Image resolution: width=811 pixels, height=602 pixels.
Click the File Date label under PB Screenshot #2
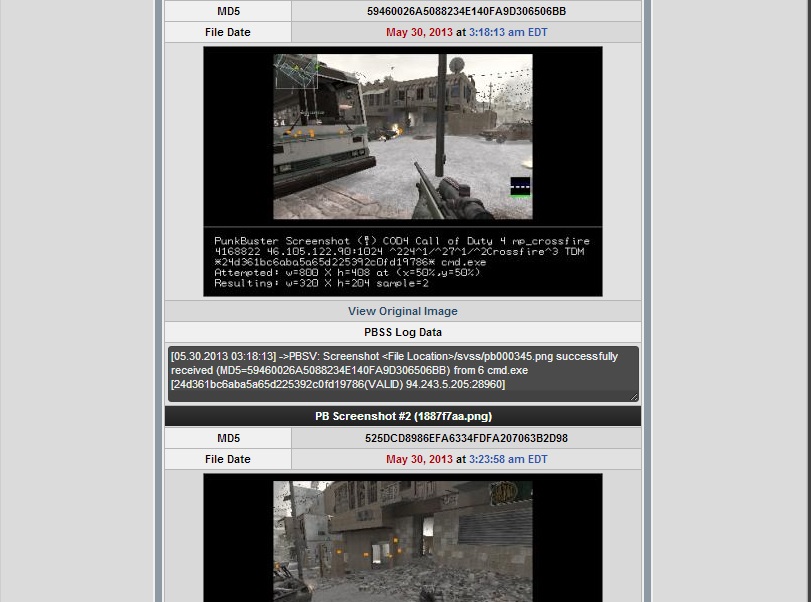click(x=228, y=459)
